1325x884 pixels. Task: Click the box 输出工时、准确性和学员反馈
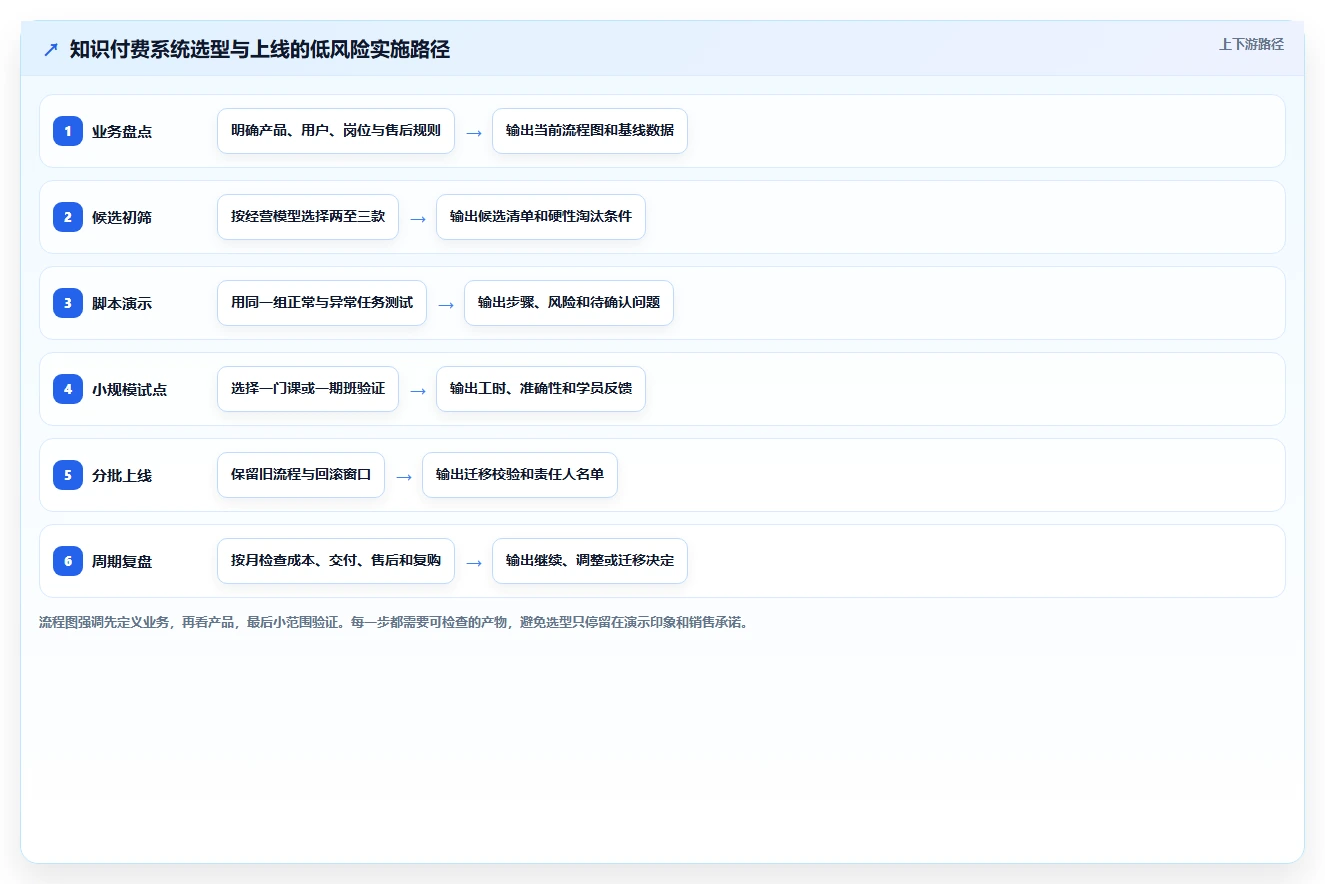(541, 389)
